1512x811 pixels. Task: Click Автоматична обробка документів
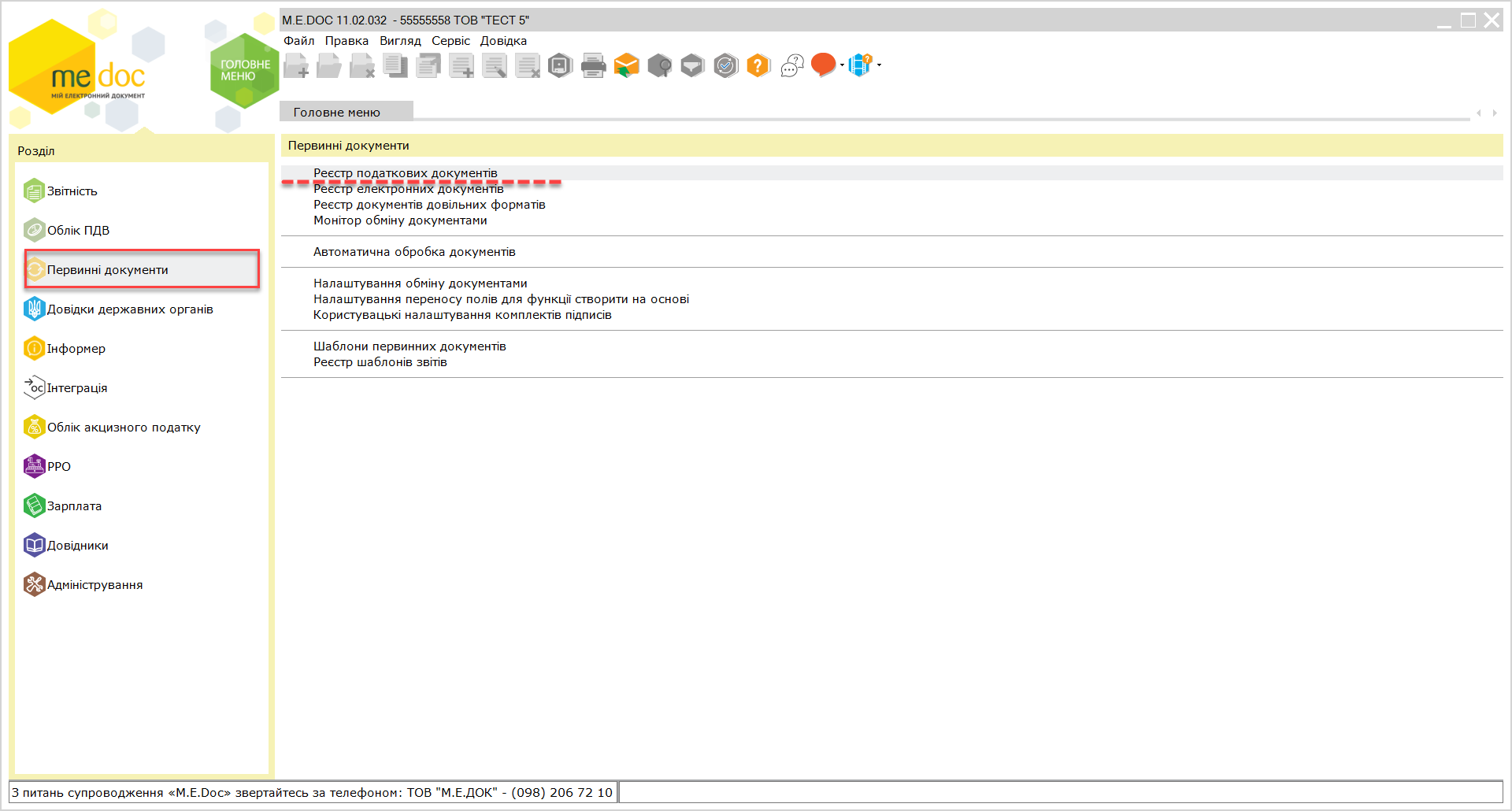pyautogui.click(x=414, y=252)
